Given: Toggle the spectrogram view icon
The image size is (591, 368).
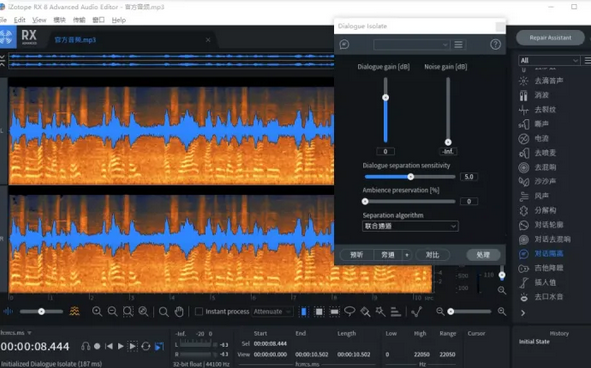Looking at the screenshot, I should [75, 311].
